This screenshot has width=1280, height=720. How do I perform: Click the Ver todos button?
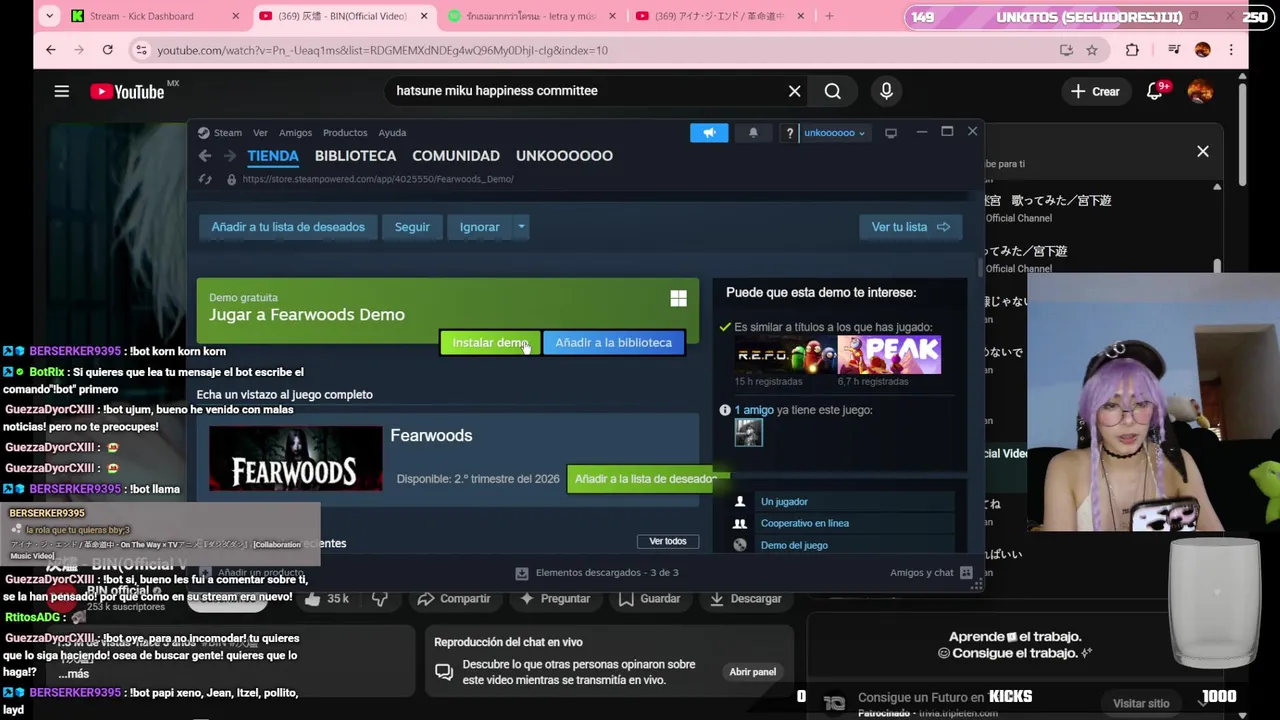668,541
